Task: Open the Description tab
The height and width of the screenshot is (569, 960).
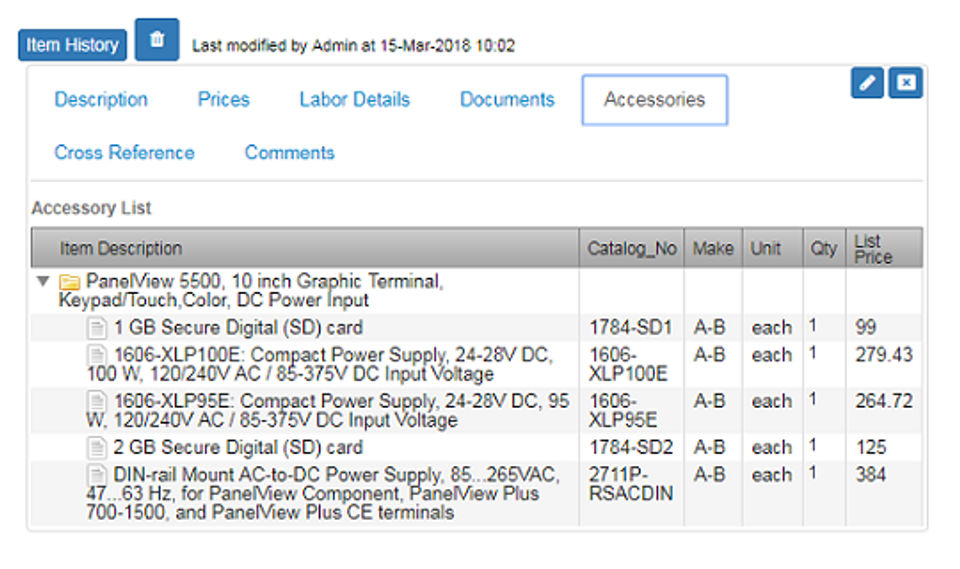Action: point(101,100)
